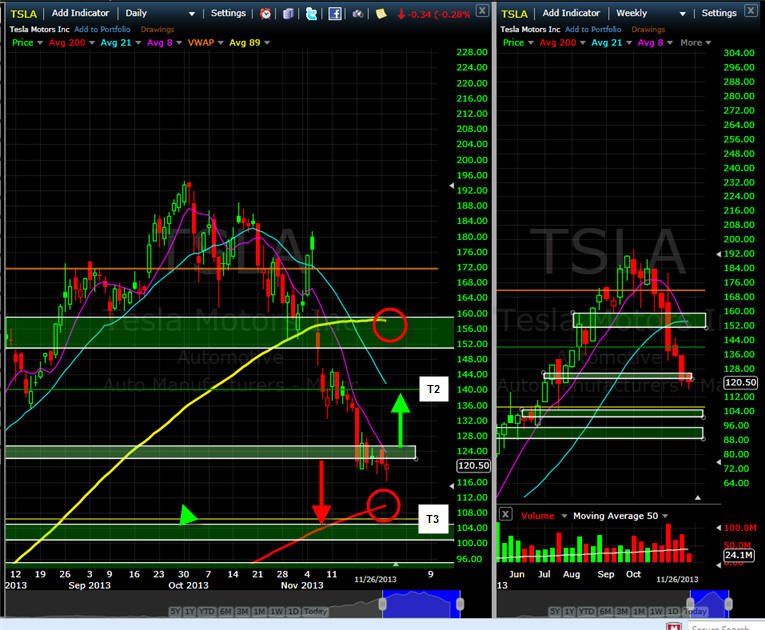Select the YTD range in daily chart
This screenshot has height=630, width=765.
tap(207, 611)
